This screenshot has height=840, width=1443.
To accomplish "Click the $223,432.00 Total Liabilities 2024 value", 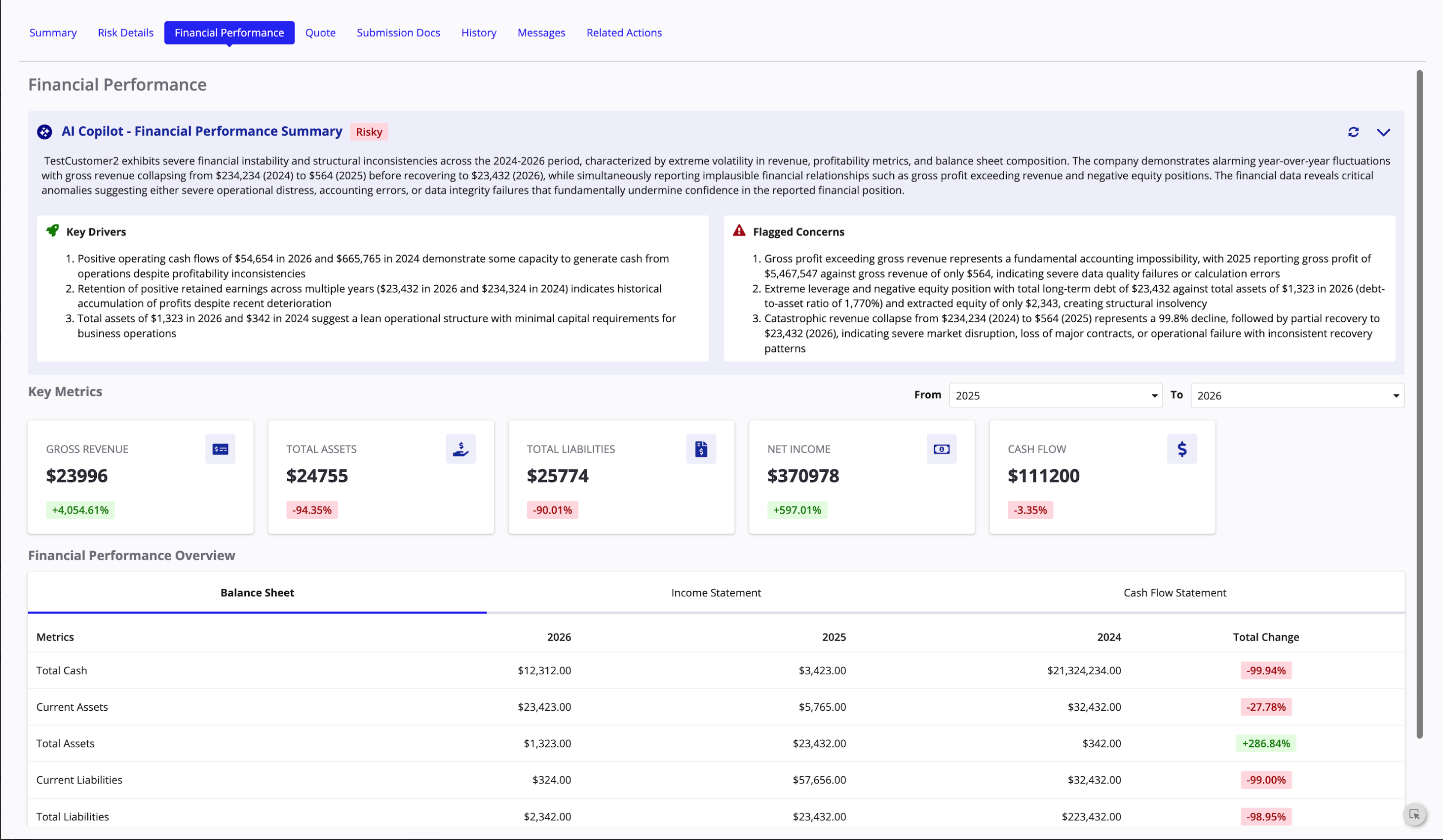I will pyautogui.click(x=1092, y=817).
